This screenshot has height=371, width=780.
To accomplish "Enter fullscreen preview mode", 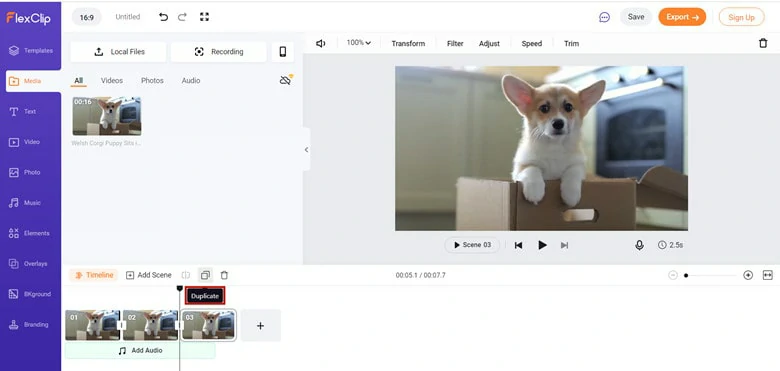I will point(204,17).
